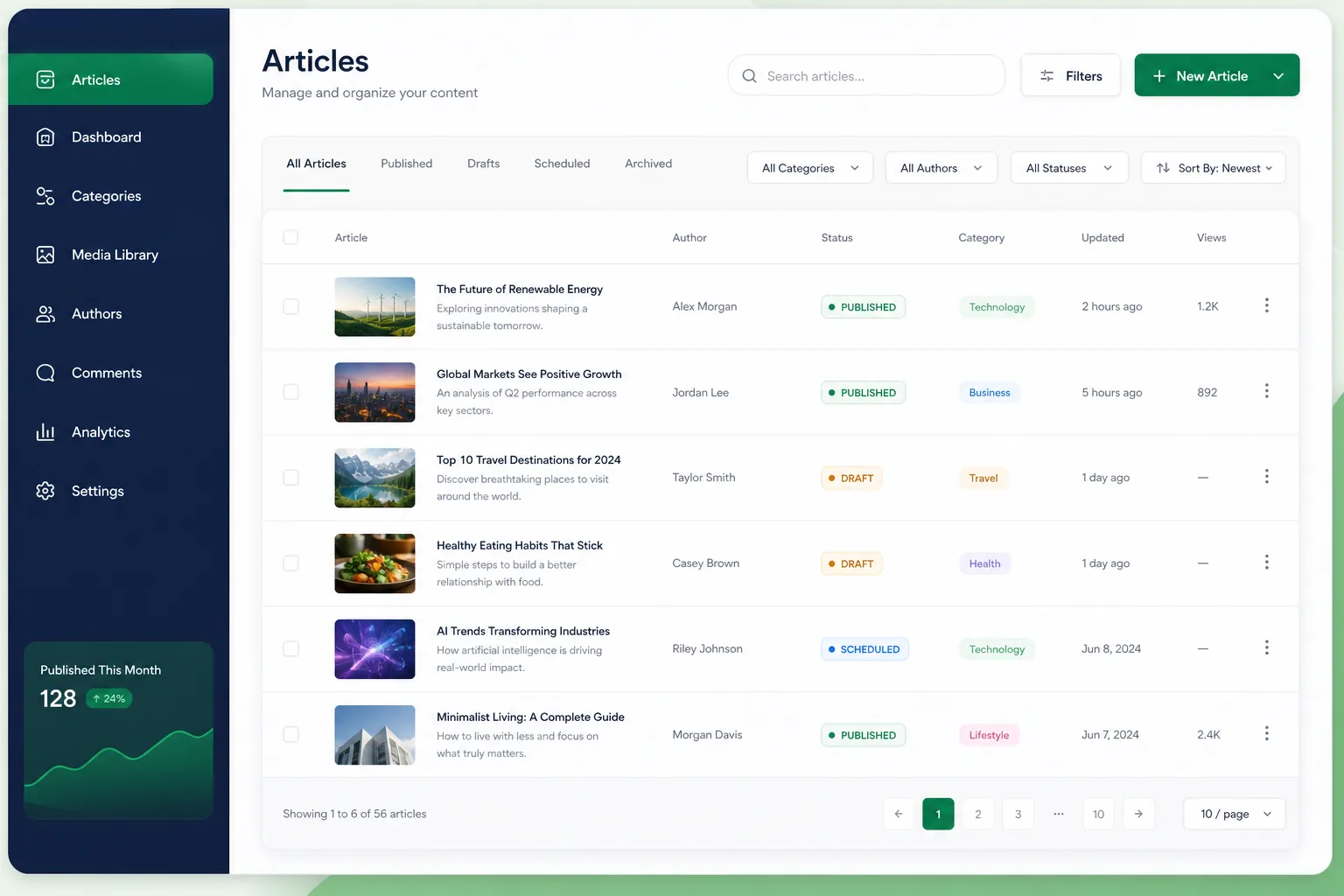
Task: Check the AI Trends Transforming Industries checkbox
Action: 290,648
